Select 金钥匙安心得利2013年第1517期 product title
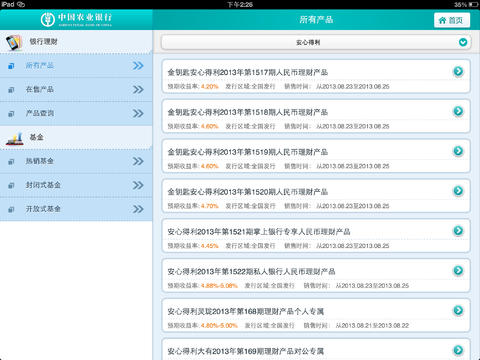The image size is (480, 360). (x=248, y=72)
